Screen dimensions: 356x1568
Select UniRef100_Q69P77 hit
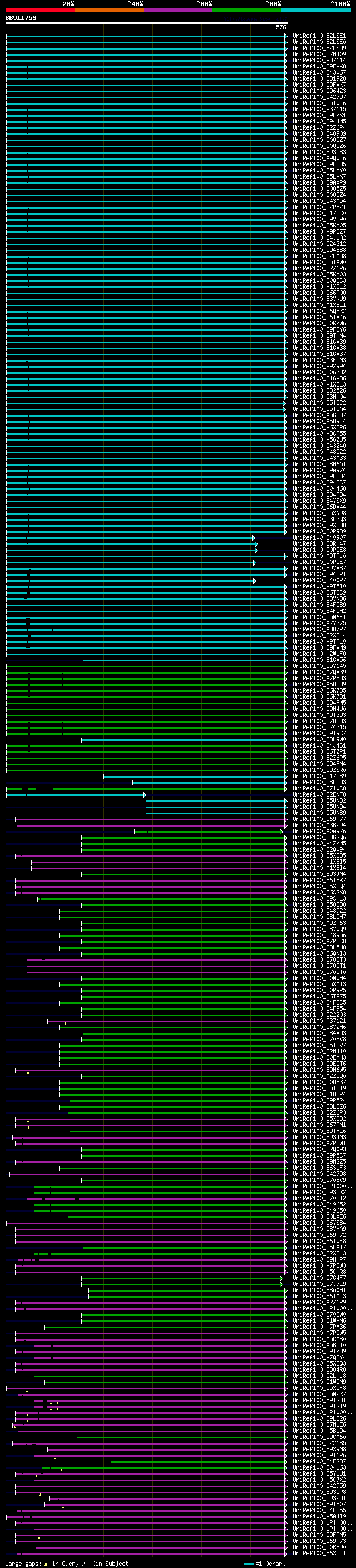(319, 819)
